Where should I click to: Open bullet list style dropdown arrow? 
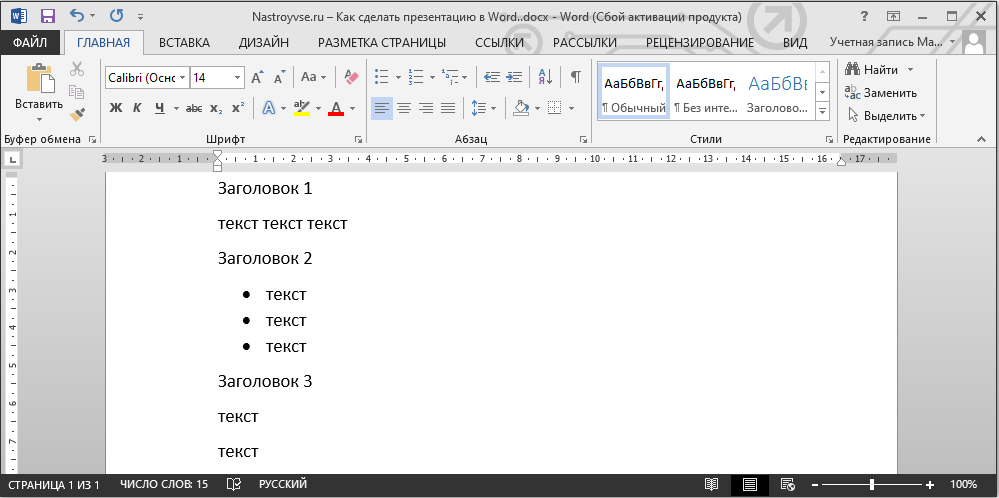pos(399,78)
